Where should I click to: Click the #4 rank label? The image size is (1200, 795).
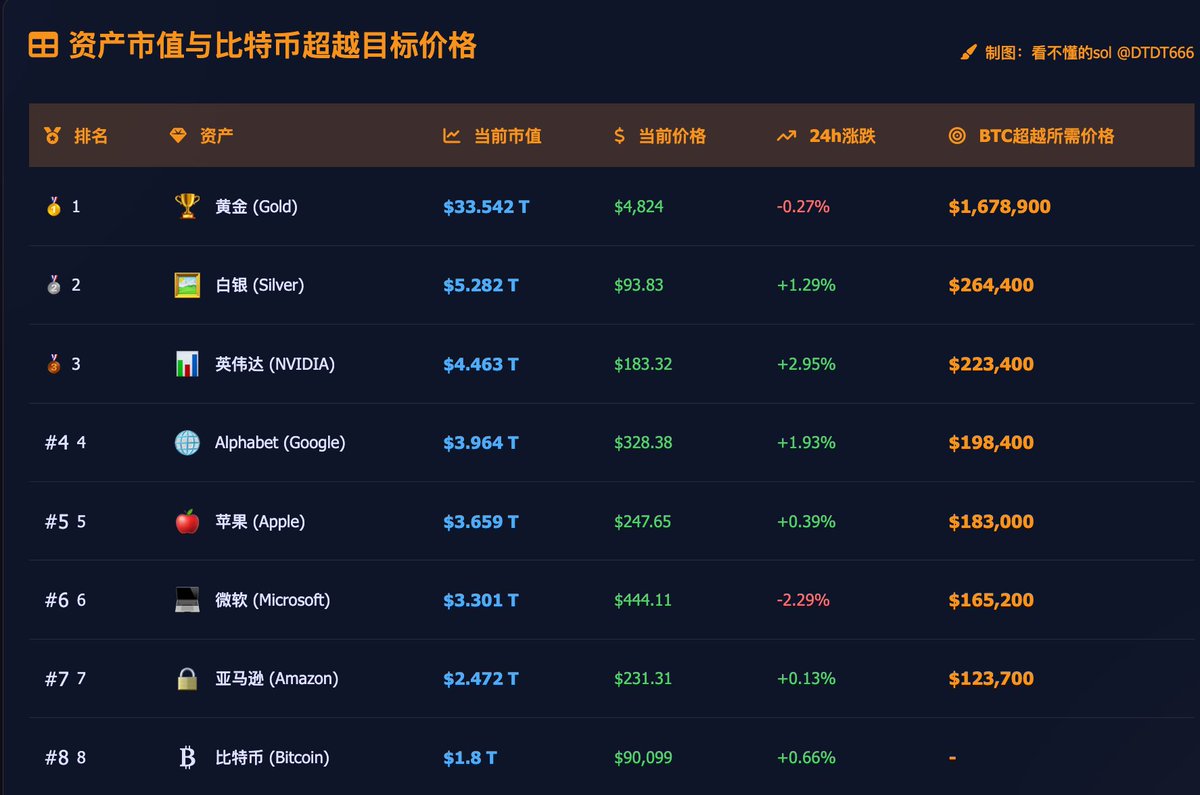click(57, 443)
